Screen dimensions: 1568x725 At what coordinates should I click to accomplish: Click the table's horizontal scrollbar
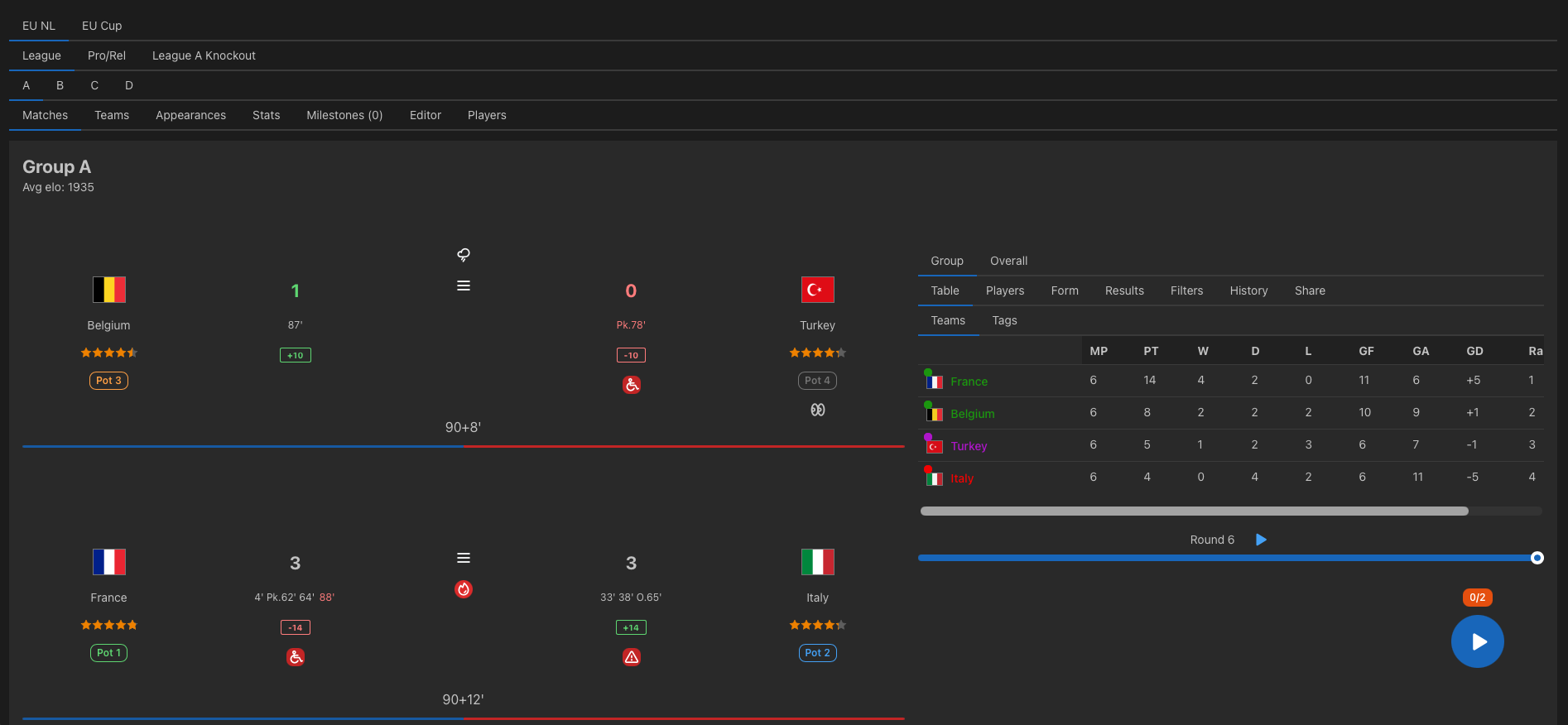[x=1195, y=511]
